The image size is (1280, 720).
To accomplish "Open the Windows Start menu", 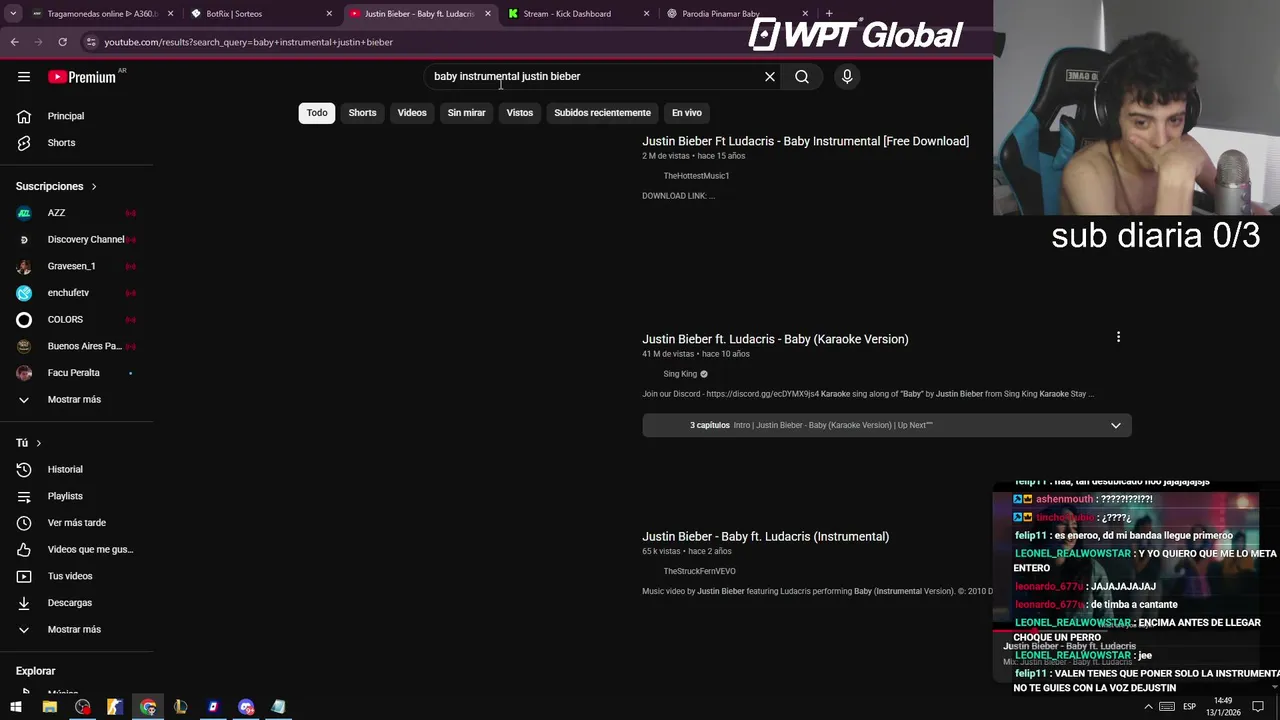I will pos(16,707).
